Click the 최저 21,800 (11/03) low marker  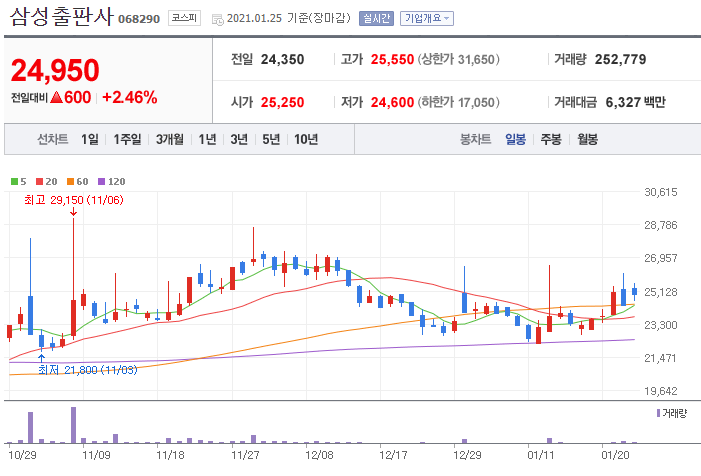coord(88,370)
